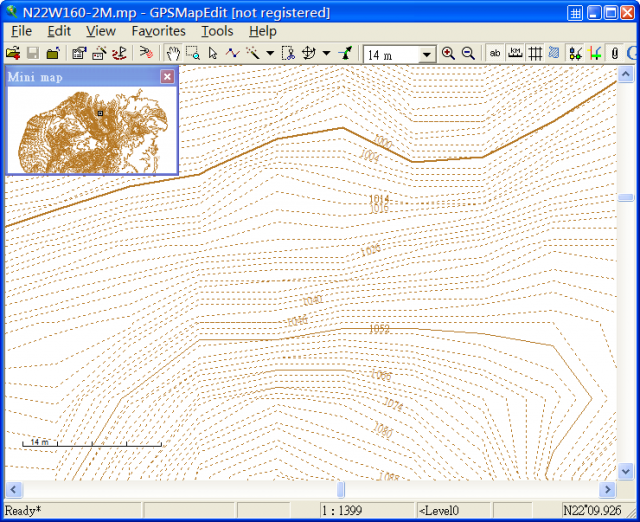Screen dimensions: 640x522
Task: Select the zoom rectangle tool
Action: tap(193, 53)
